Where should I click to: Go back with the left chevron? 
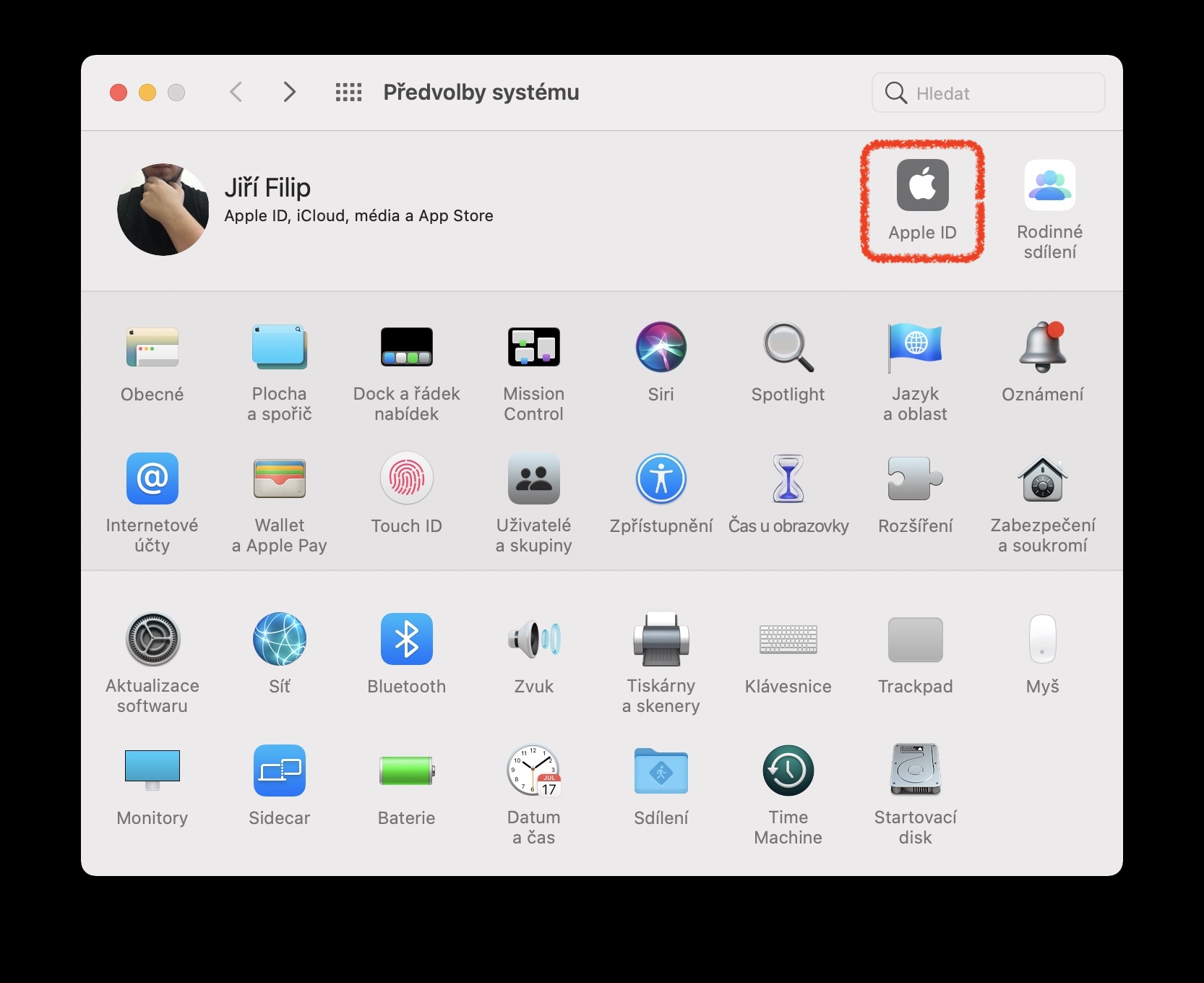[236, 92]
